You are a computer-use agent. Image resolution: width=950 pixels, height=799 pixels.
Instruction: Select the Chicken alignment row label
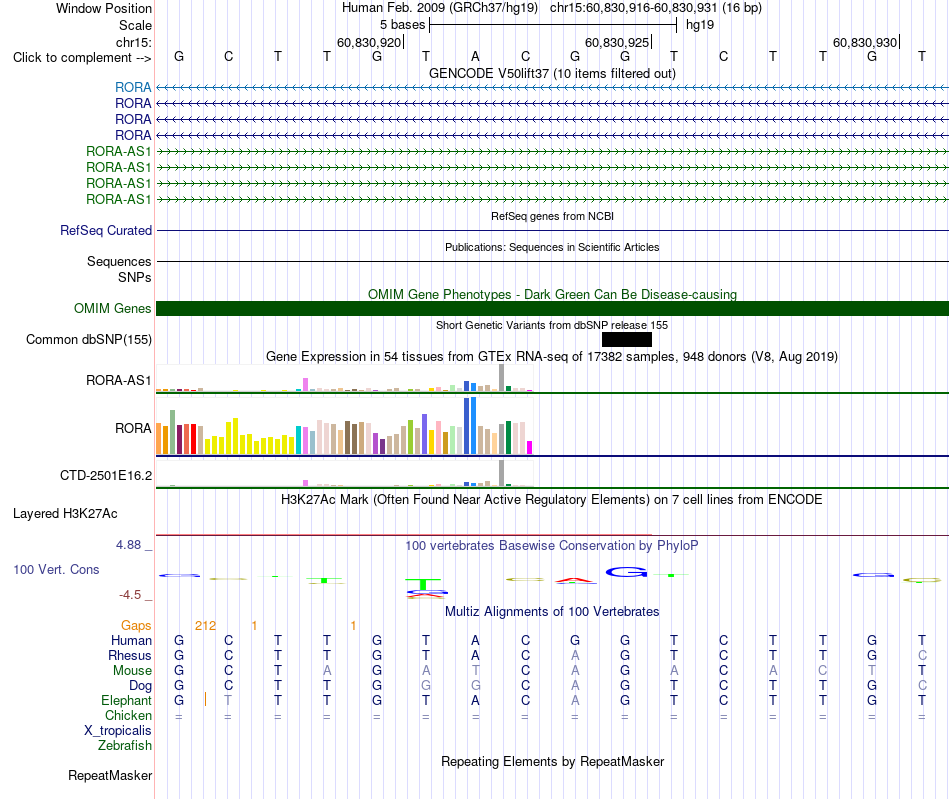coord(128,715)
